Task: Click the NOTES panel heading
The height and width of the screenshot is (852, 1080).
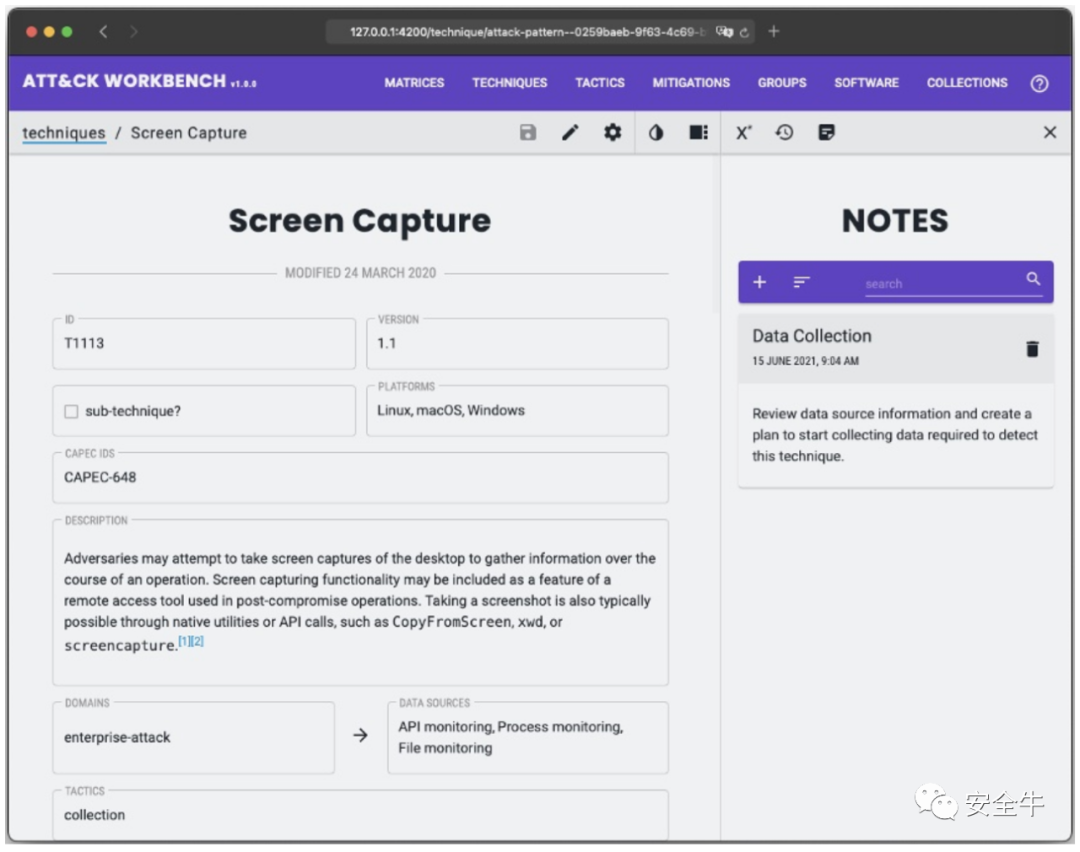Action: pyautogui.click(x=895, y=221)
